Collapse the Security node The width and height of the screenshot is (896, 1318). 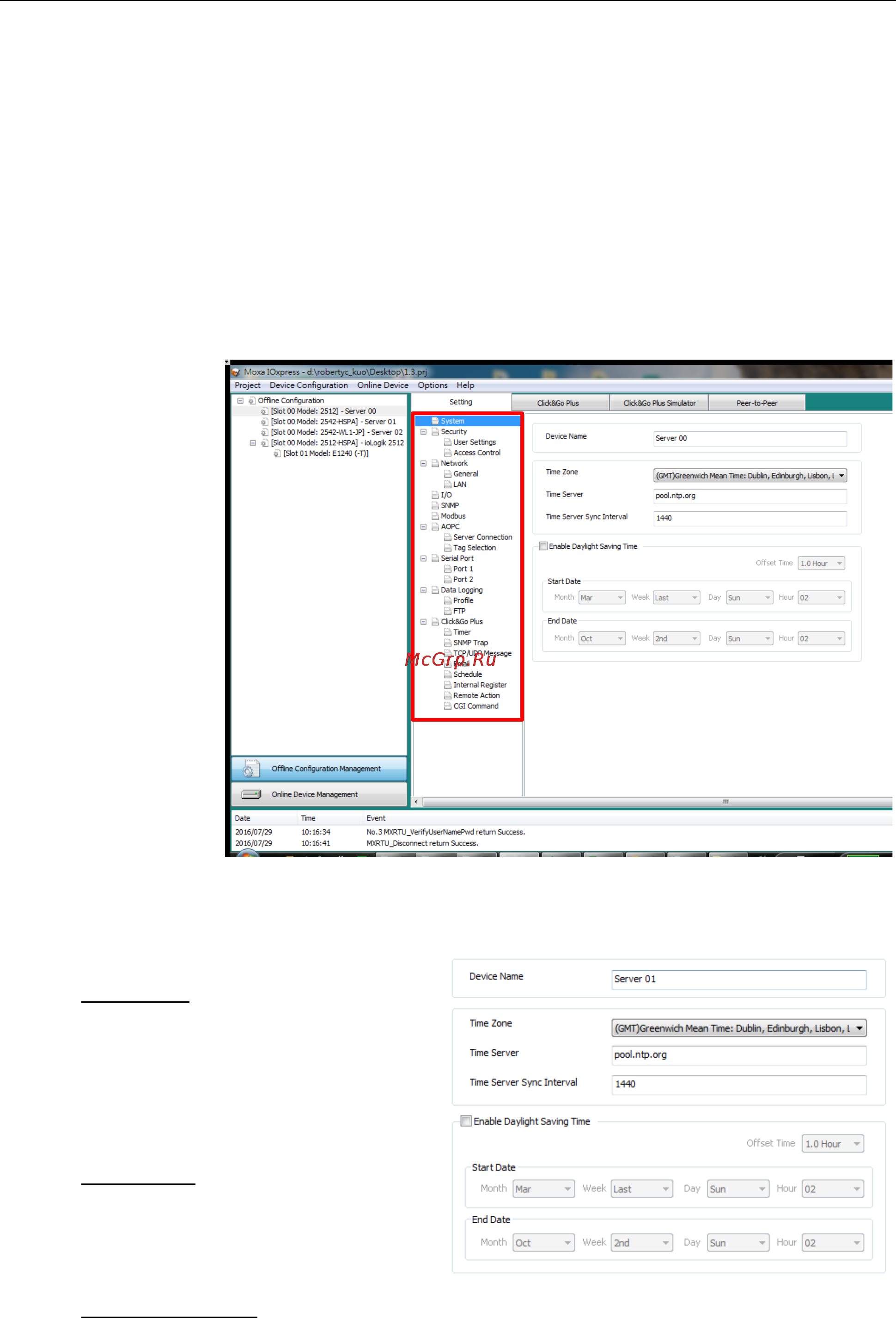tap(423, 432)
